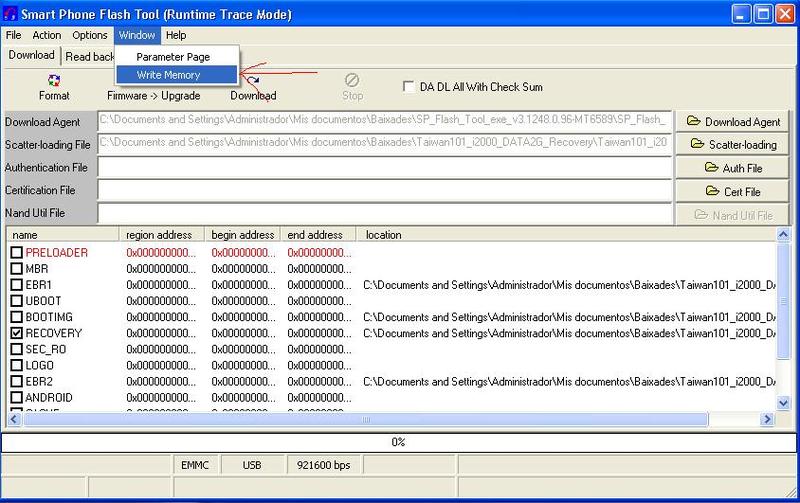The width and height of the screenshot is (800, 503).
Task: Sort by begin address column header
Action: [242, 235]
